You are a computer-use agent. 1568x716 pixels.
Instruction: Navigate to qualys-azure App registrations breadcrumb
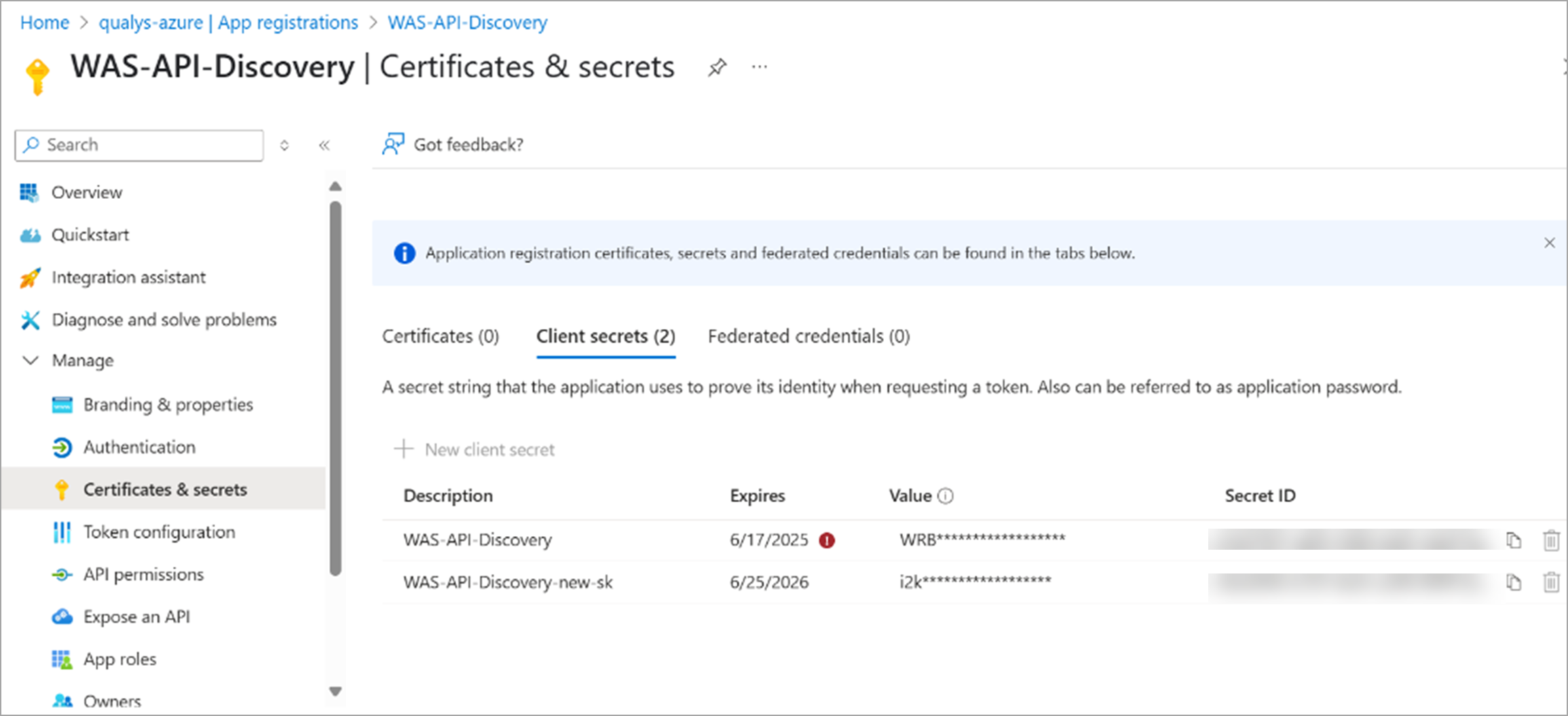point(228,22)
